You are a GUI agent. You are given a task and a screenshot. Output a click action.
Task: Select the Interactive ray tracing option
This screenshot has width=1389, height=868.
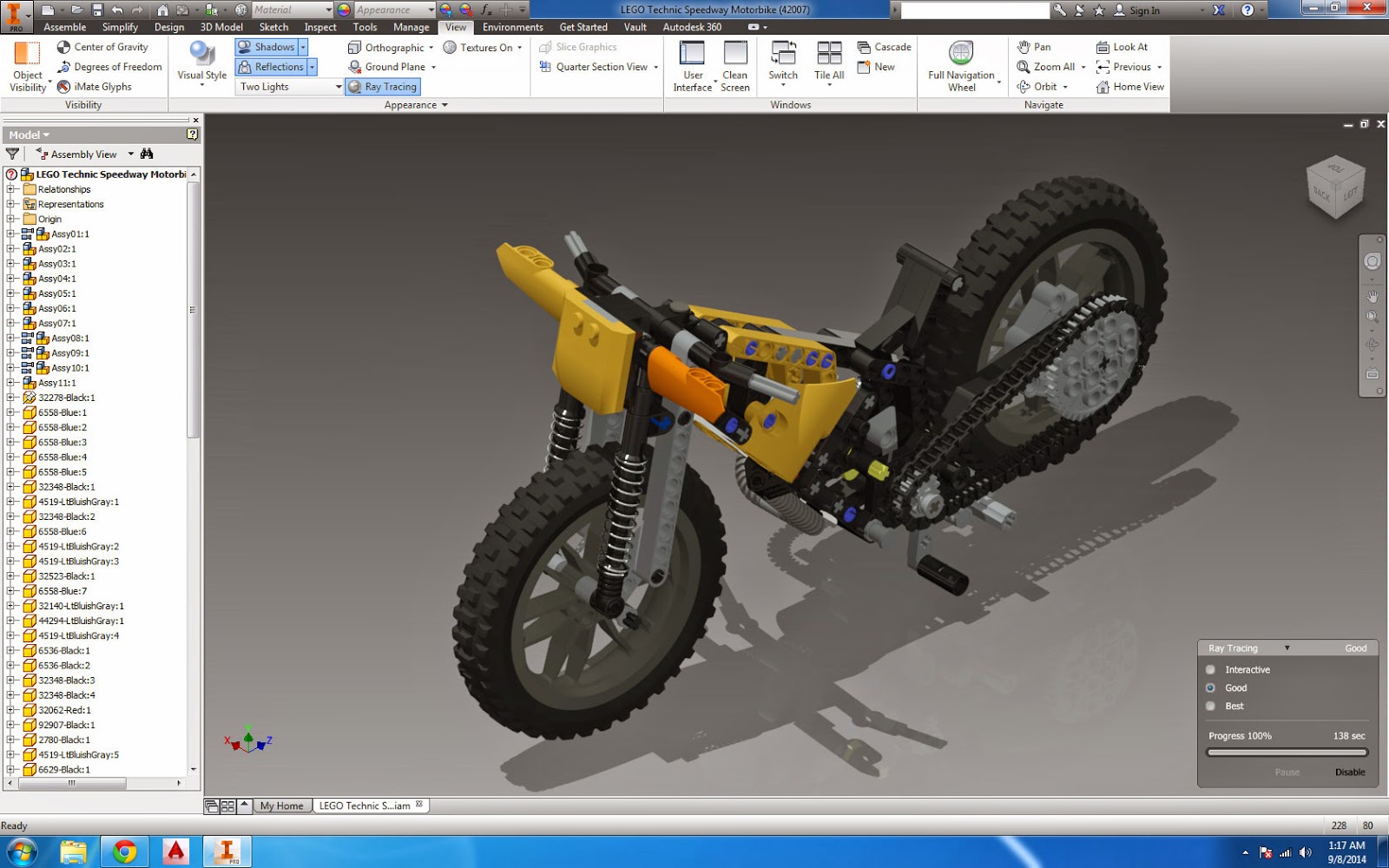coord(1210,669)
